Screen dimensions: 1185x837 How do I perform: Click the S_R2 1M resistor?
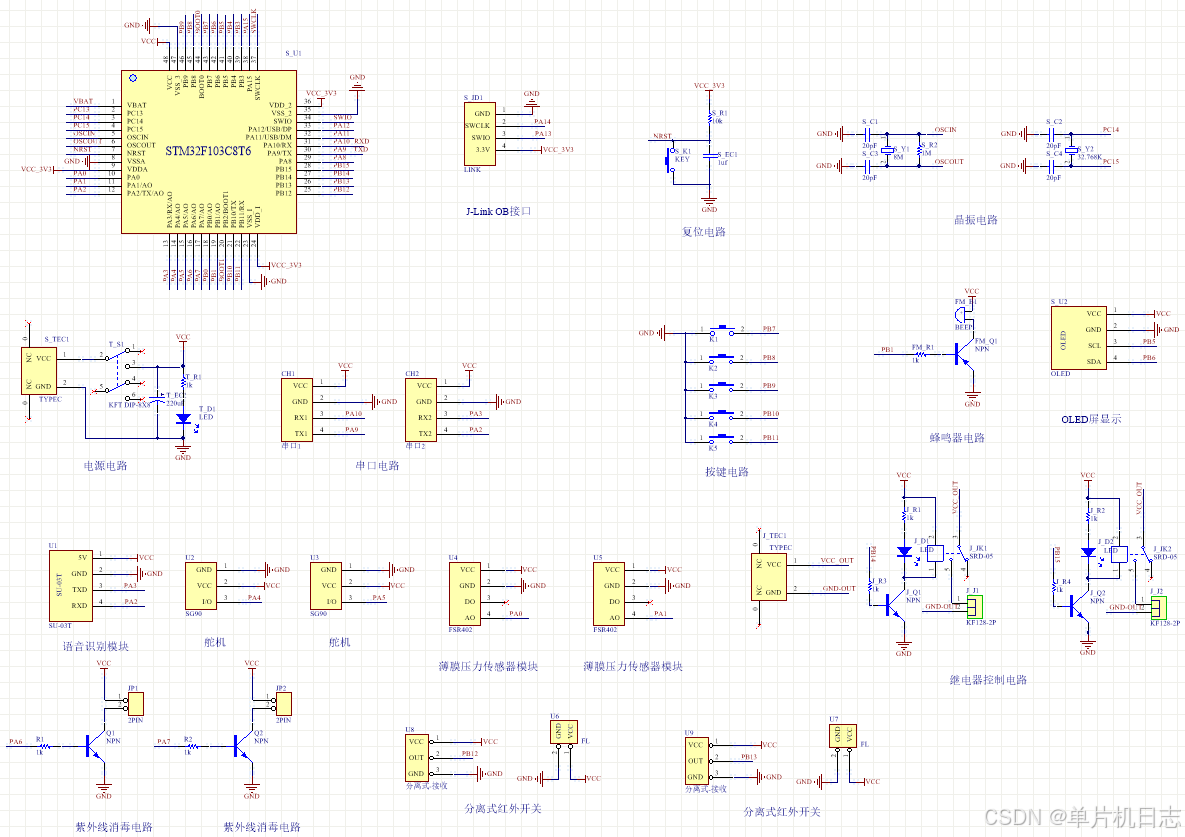(920, 150)
